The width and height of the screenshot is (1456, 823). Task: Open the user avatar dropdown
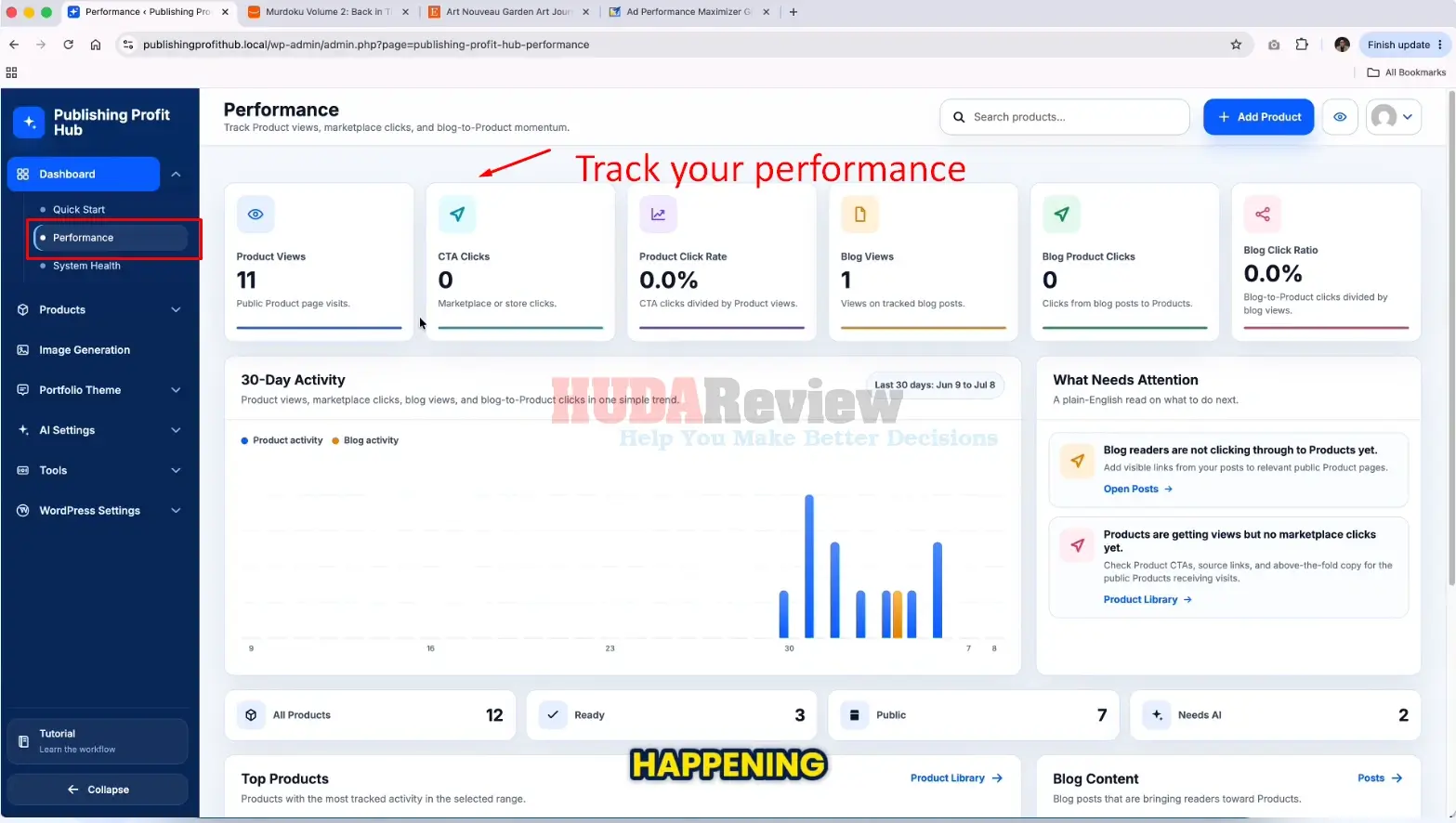(x=1393, y=117)
